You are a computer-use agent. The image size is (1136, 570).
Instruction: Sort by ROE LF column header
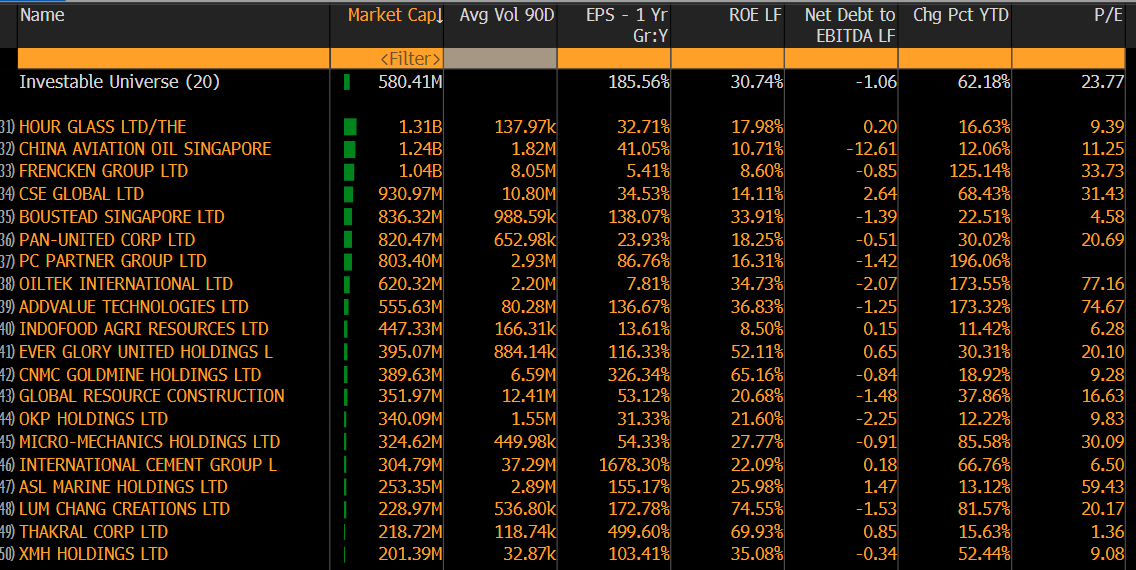755,15
